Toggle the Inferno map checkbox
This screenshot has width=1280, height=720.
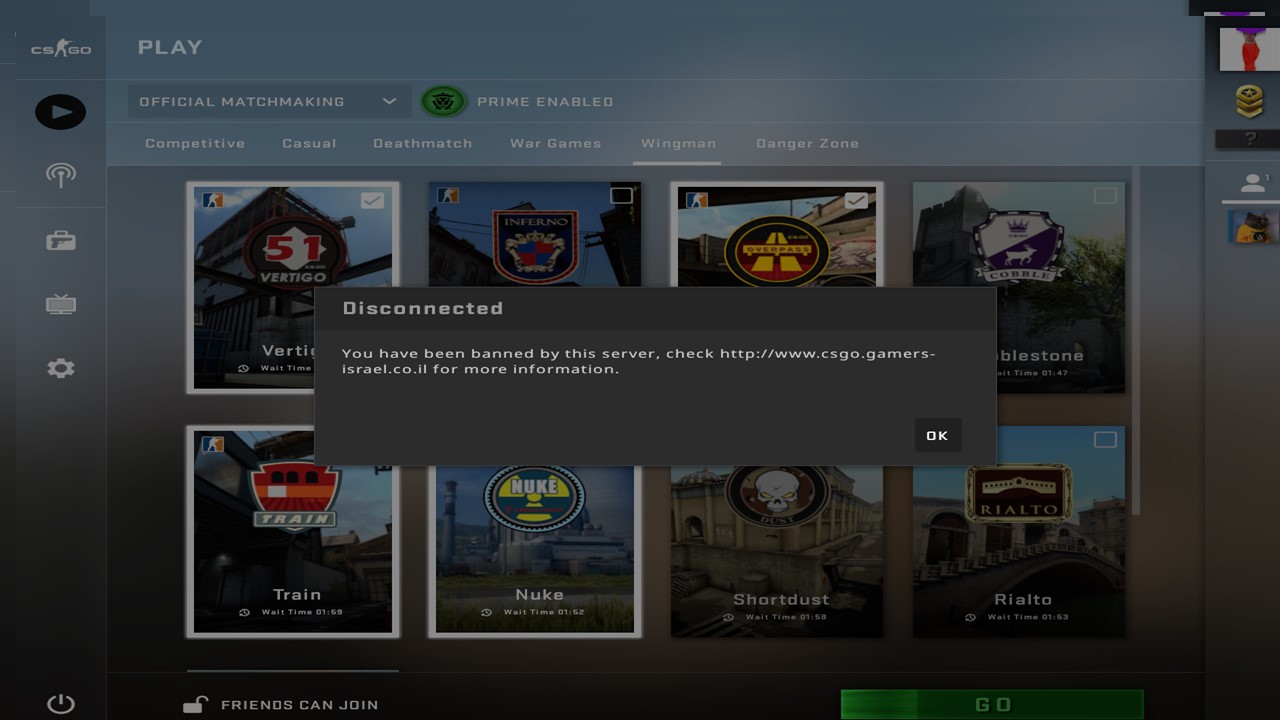621,196
